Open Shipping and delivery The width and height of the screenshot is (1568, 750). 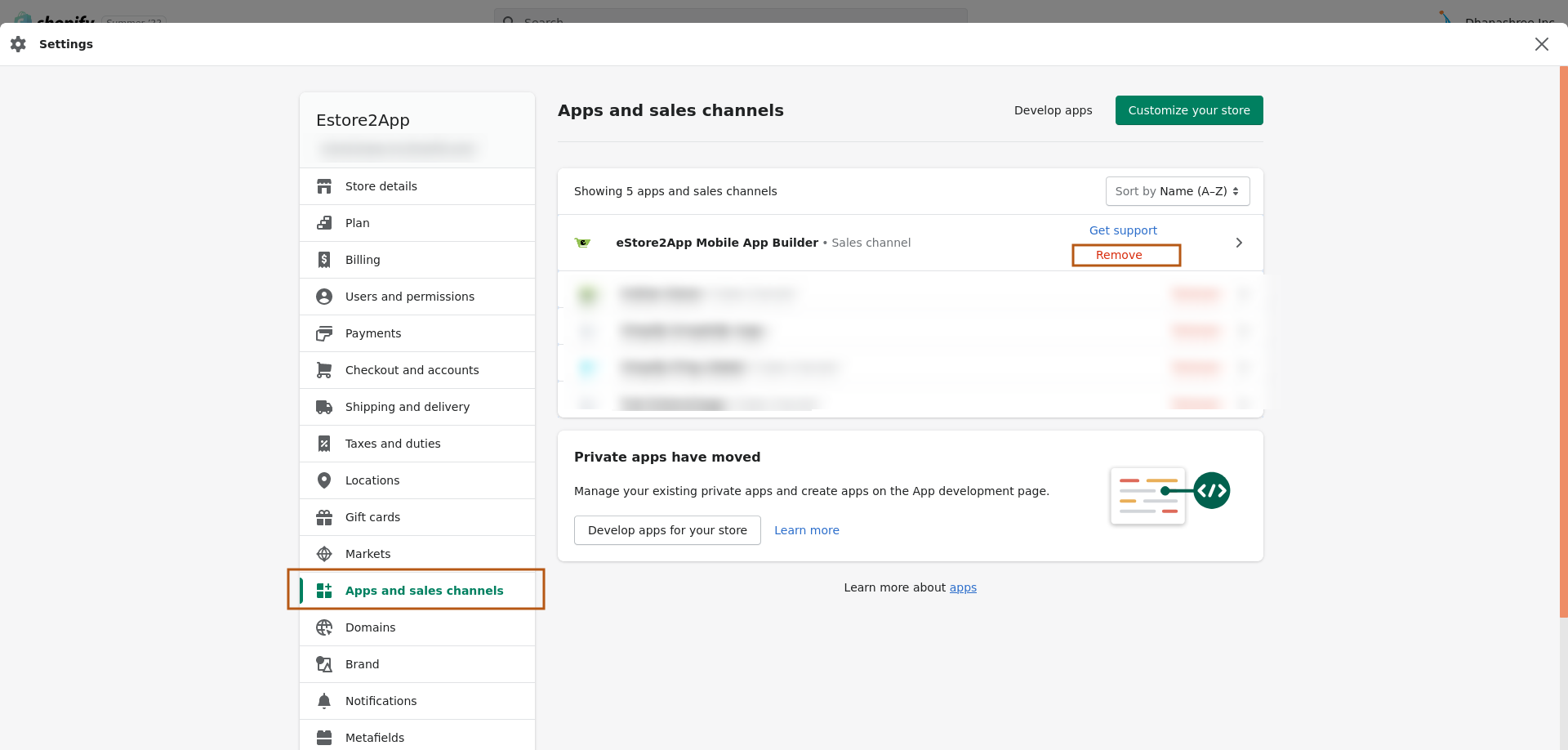(417, 407)
